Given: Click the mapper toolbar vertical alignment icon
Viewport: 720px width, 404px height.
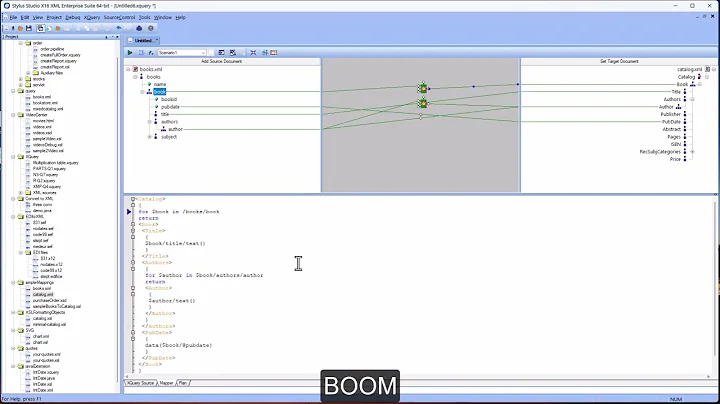Looking at the screenshot, I should (x=265, y=53).
